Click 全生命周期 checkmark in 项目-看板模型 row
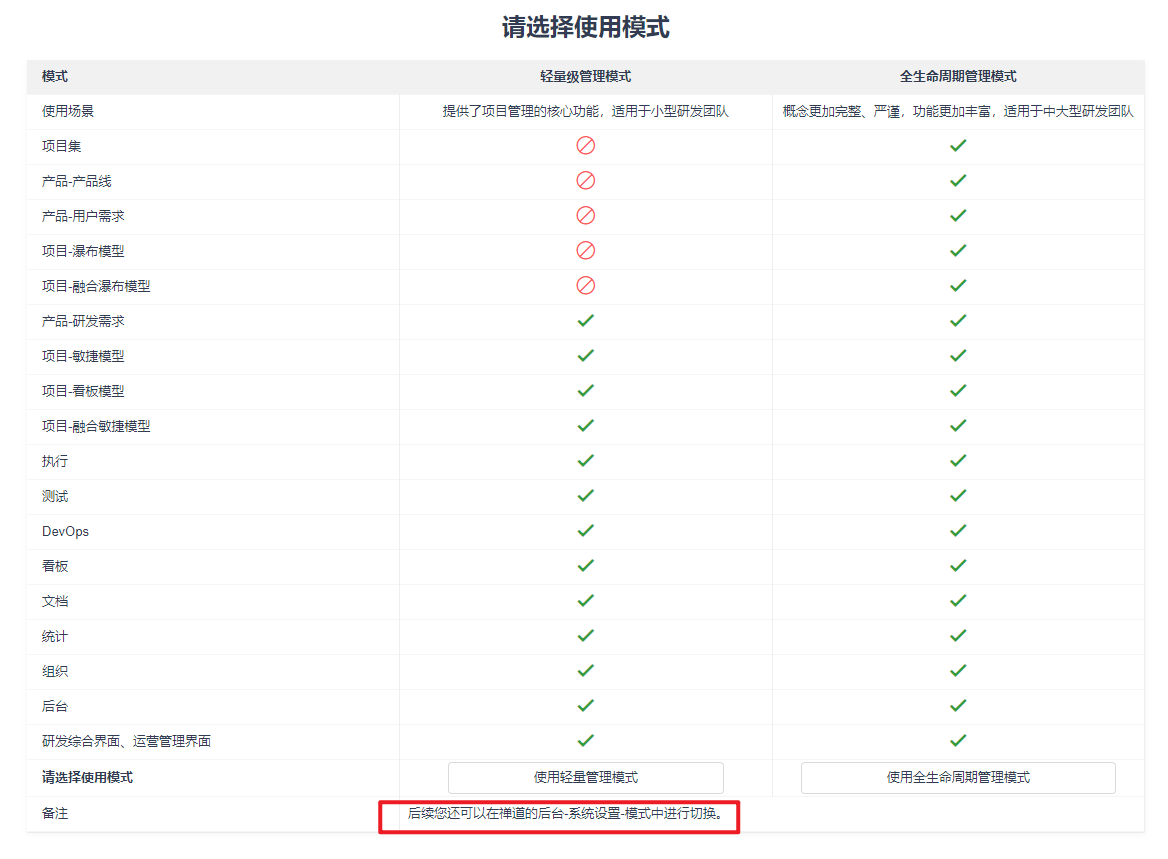This screenshot has width=1168, height=859. tap(958, 390)
